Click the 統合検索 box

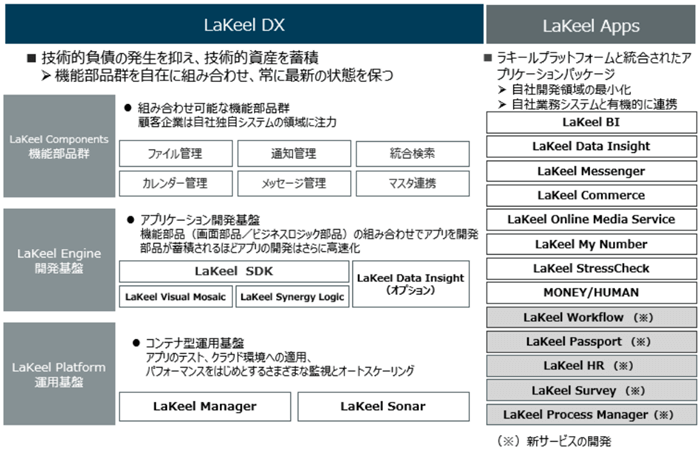click(x=412, y=154)
